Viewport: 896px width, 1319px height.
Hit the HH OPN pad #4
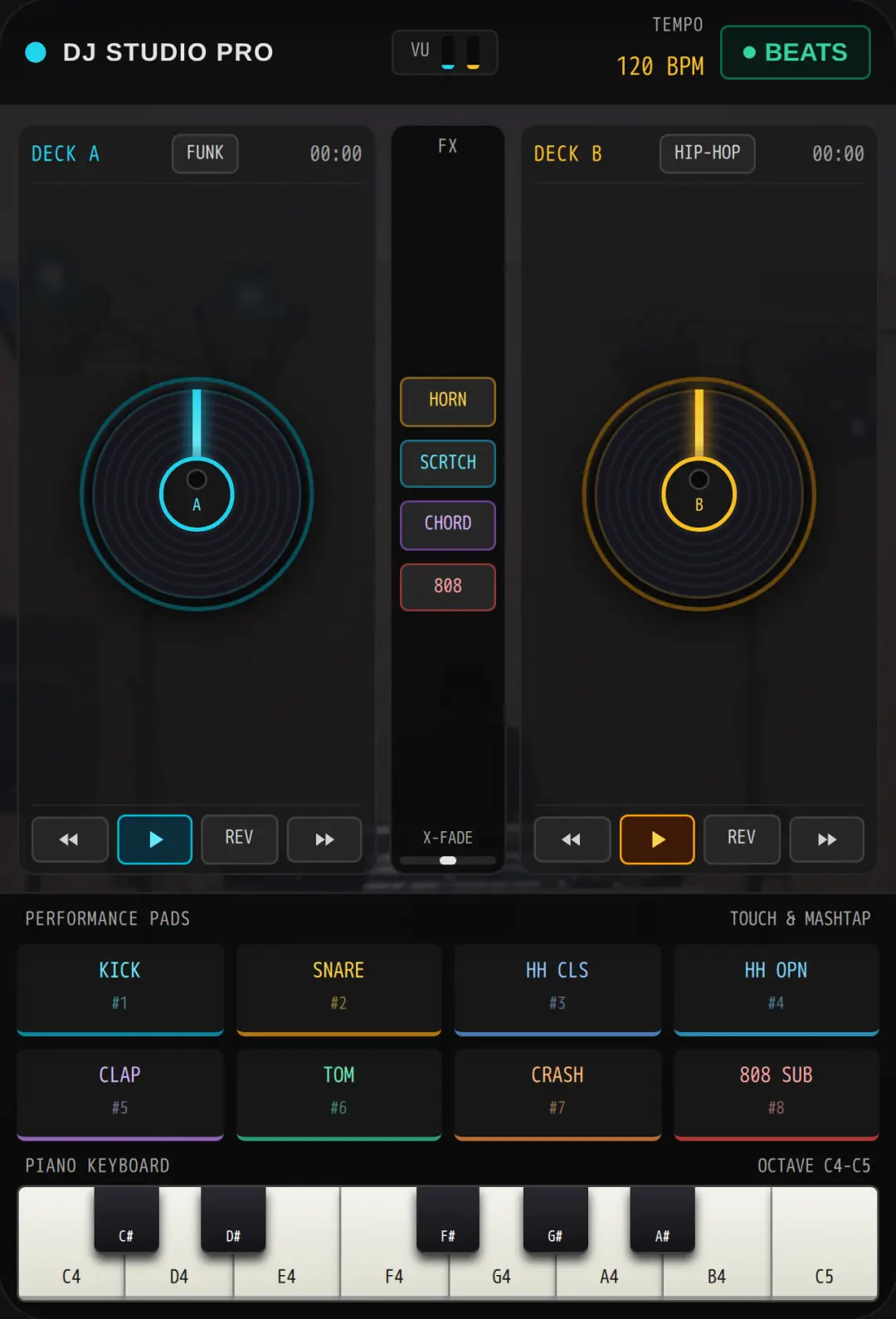click(777, 990)
